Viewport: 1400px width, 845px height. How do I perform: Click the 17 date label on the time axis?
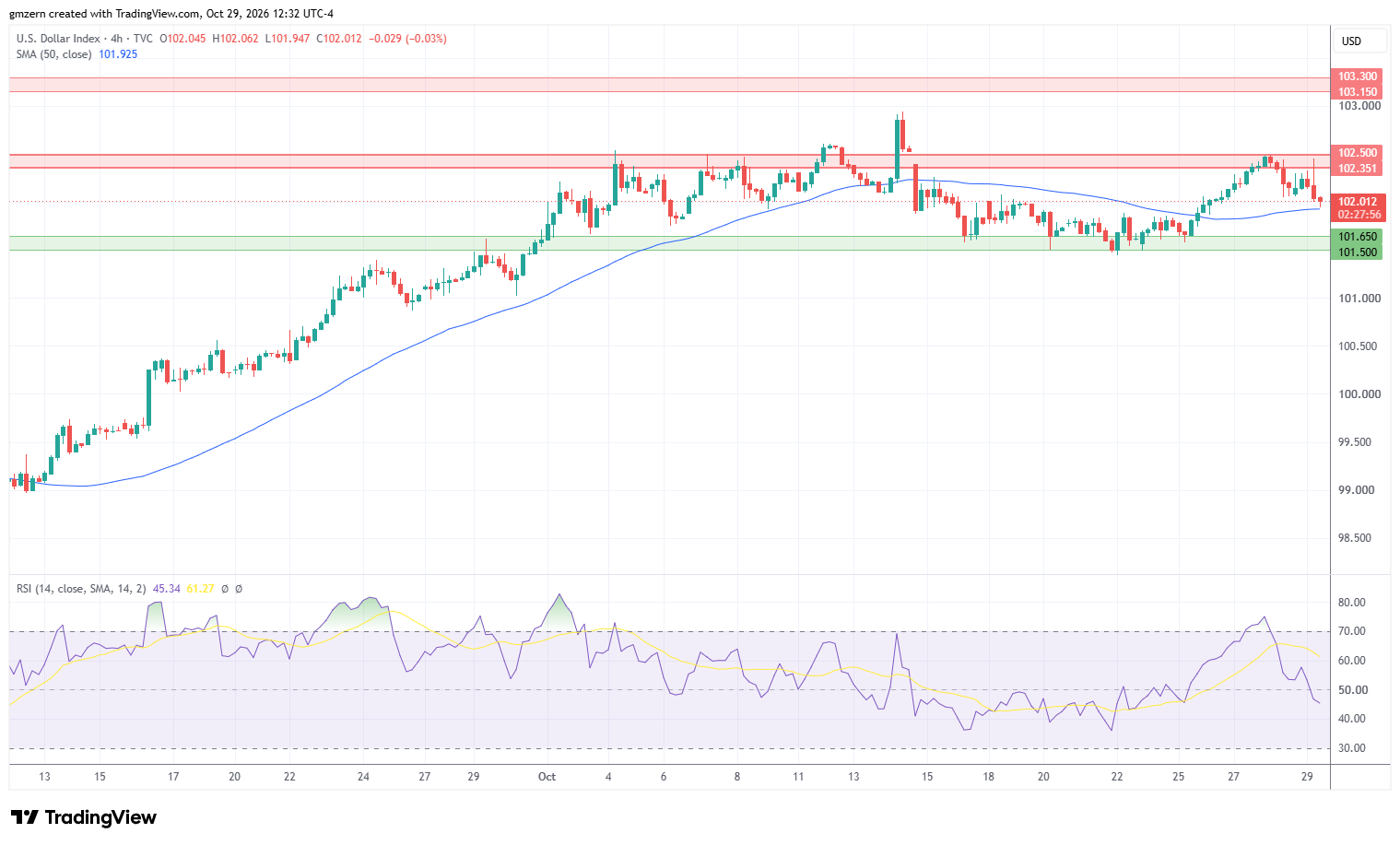(173, 777)
